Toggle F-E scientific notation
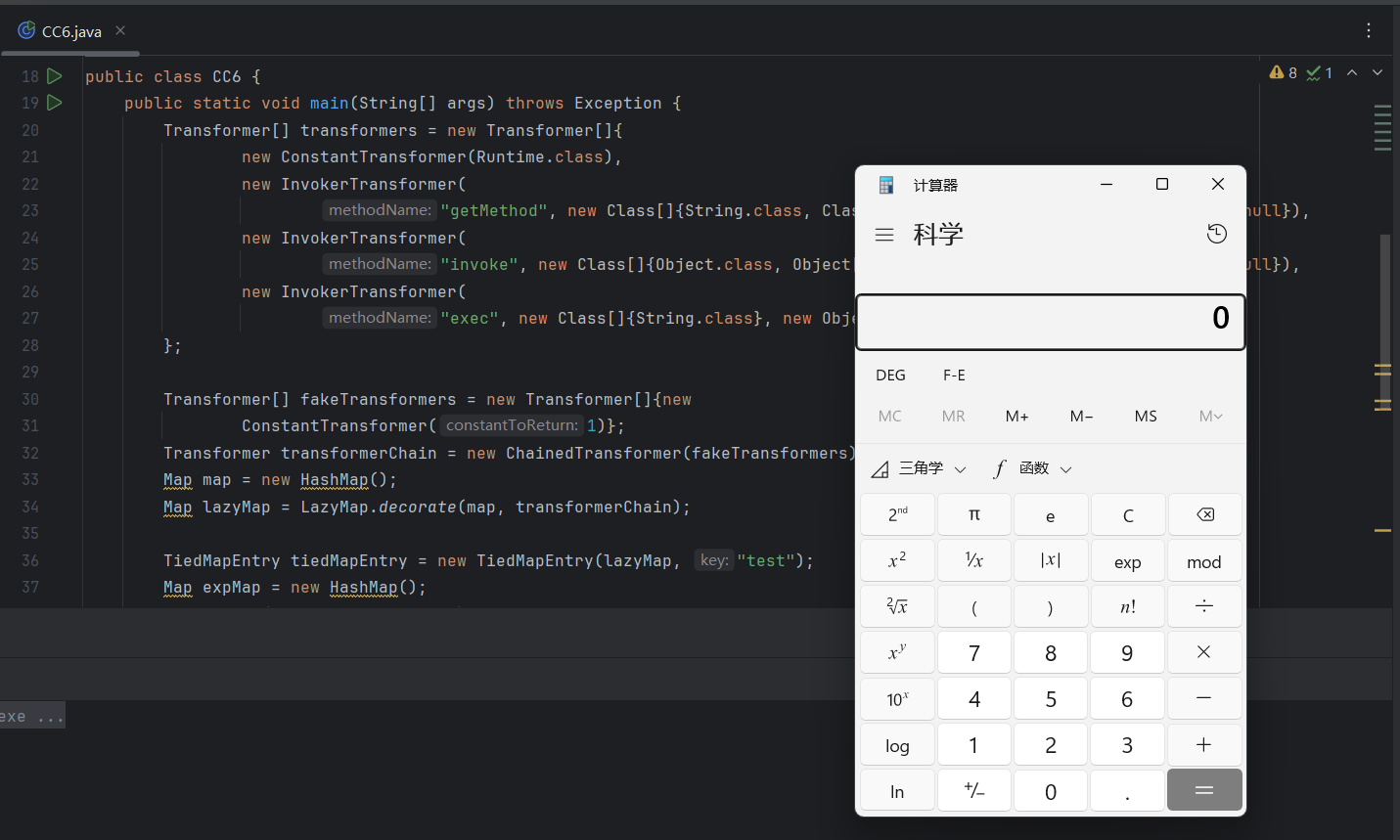 [954, 376]
